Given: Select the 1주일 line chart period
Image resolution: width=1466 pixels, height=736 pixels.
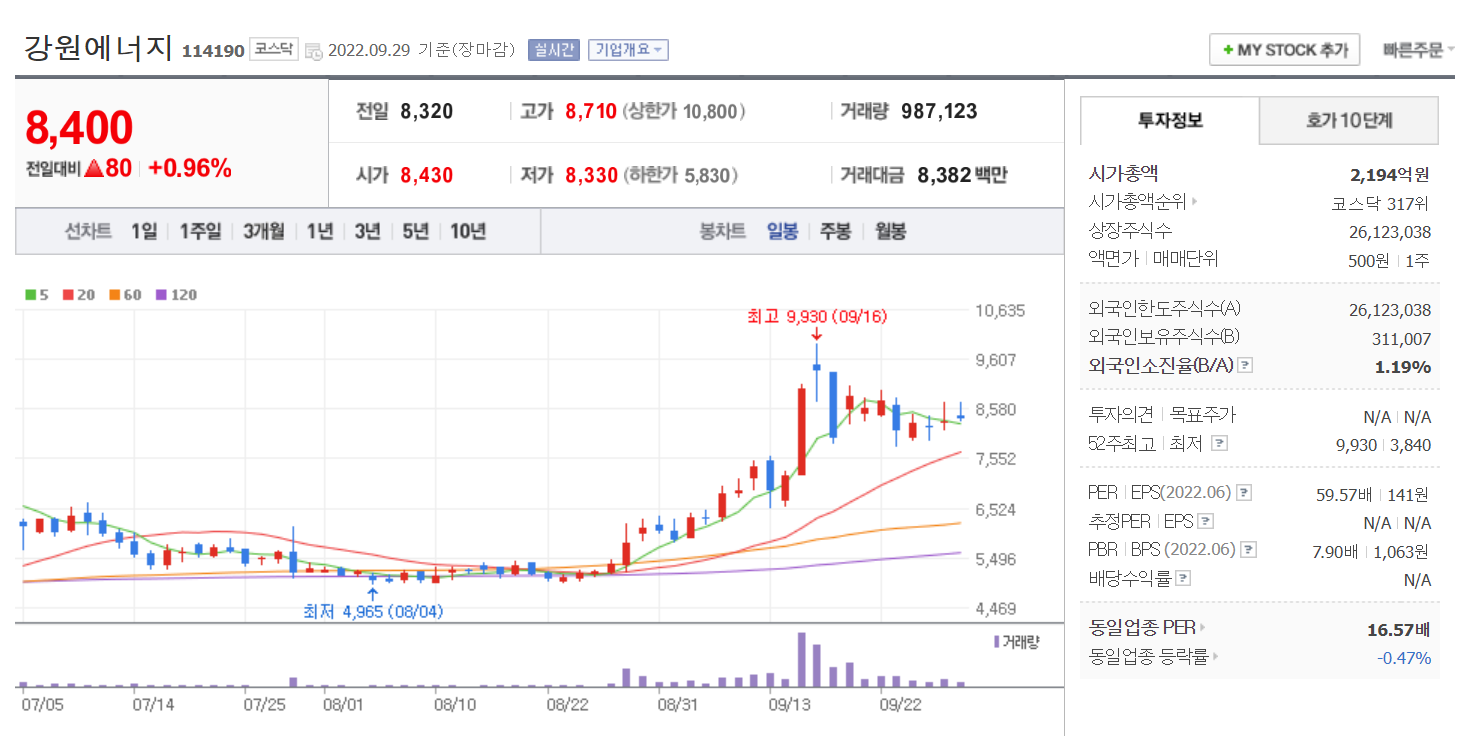Looking at the screenshot, I should tap(200, 231).
